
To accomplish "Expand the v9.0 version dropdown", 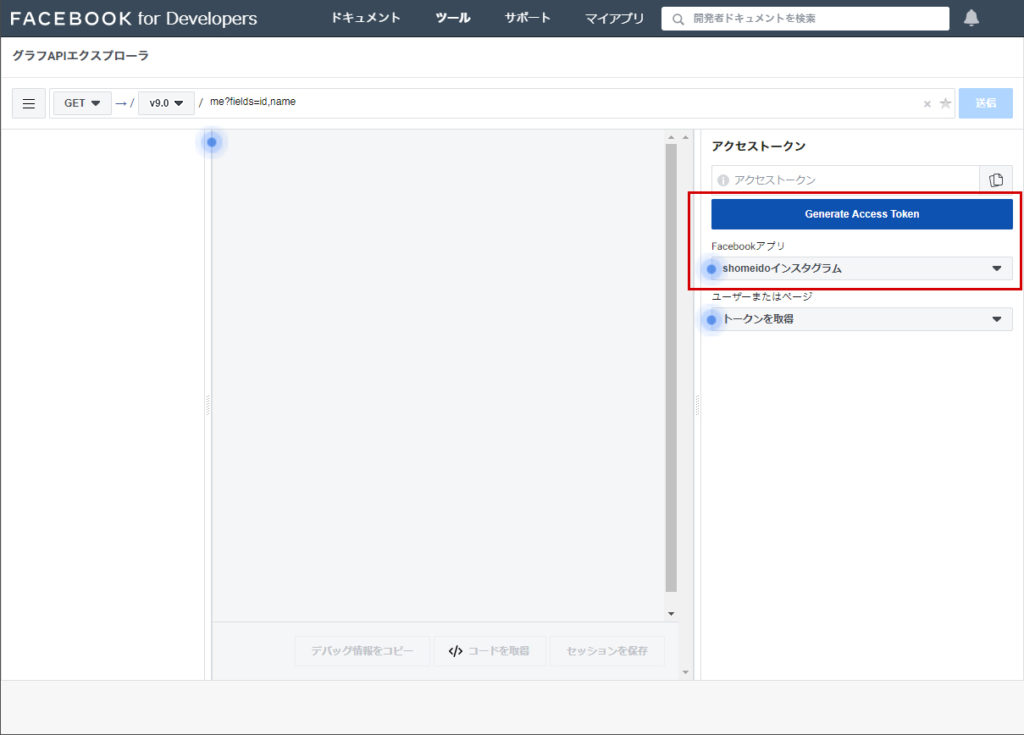I will (x=166, y=103).
